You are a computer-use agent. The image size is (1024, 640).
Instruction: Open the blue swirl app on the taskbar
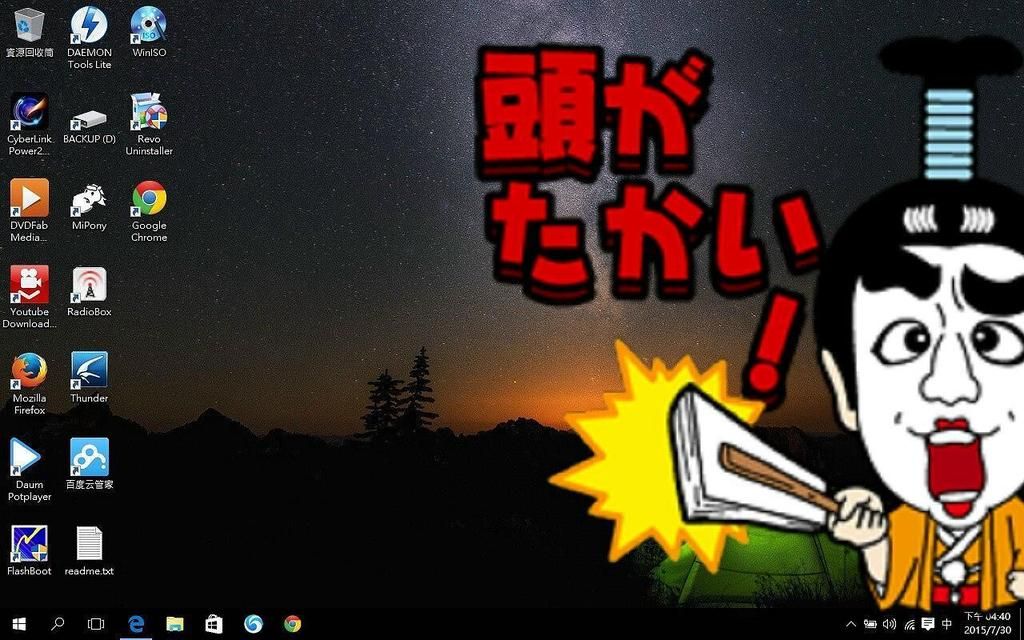tap(253, 624)
